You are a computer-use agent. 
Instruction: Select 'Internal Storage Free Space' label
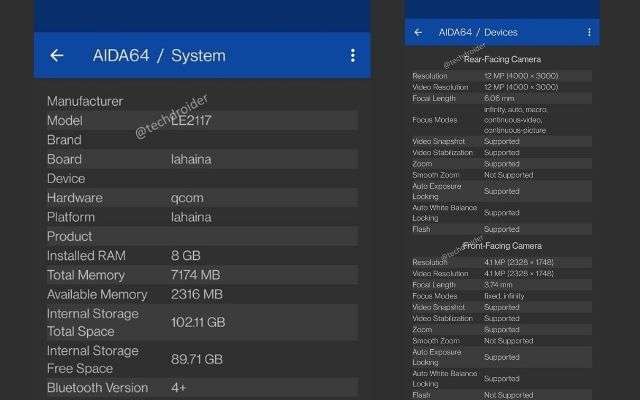pyautogui.click(x=93, y=360)
